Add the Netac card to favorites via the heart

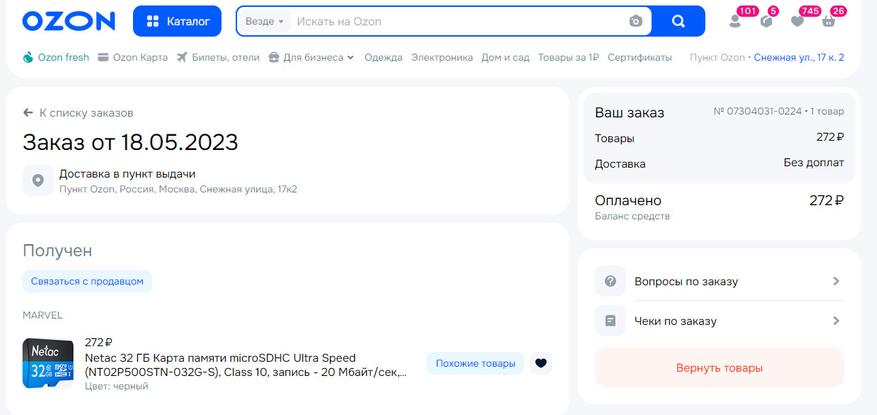540,363
